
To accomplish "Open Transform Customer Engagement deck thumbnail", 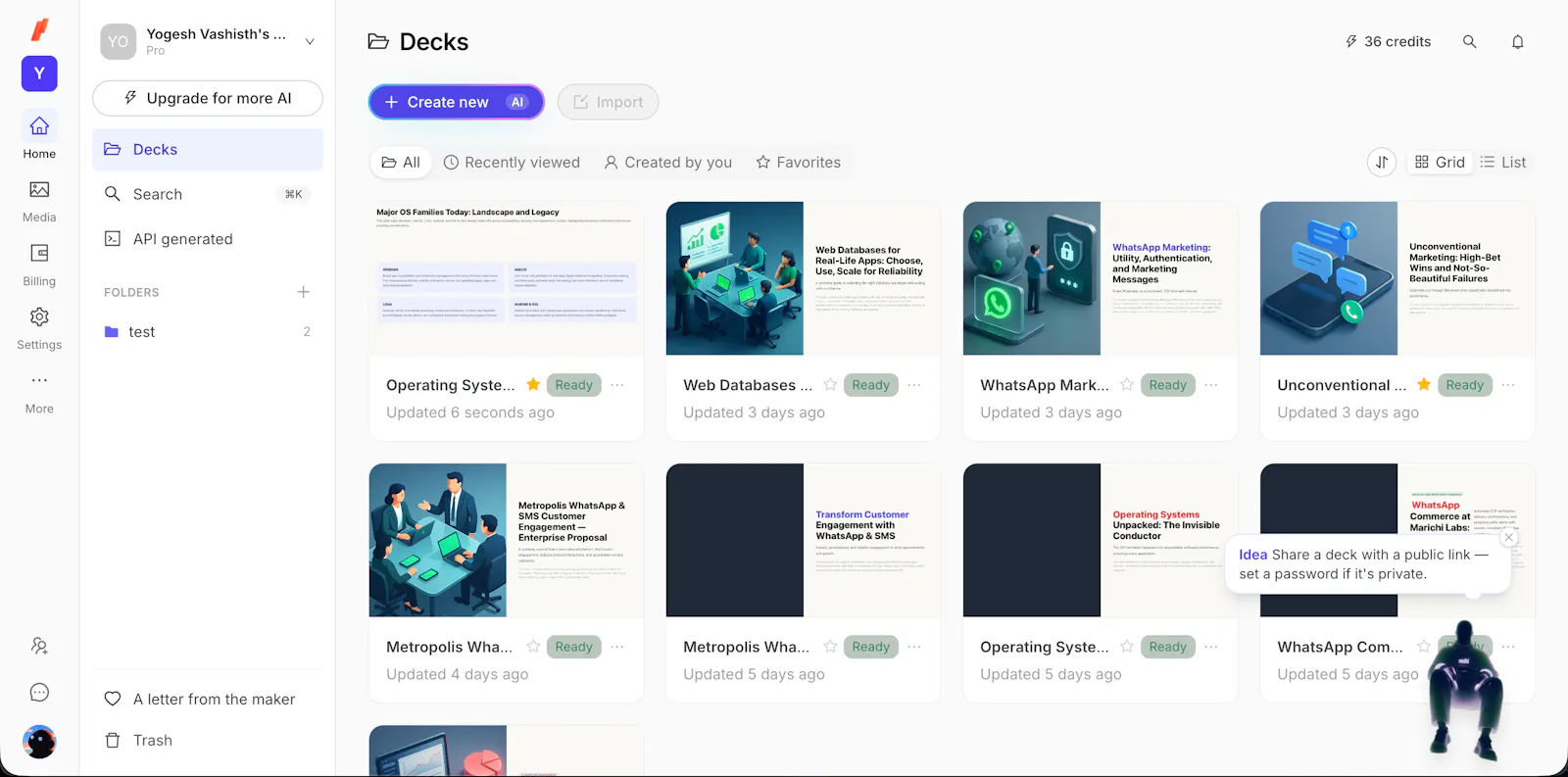I will (x=804, y=540).
